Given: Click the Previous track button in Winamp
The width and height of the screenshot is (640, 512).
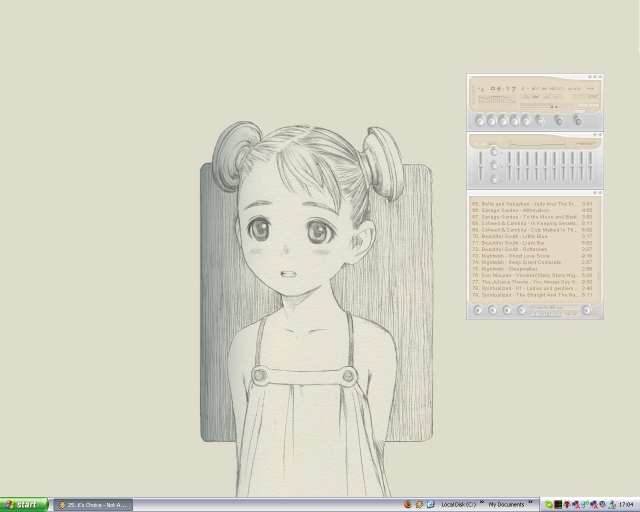Looking at the screenshot, I should pos(480,120).
